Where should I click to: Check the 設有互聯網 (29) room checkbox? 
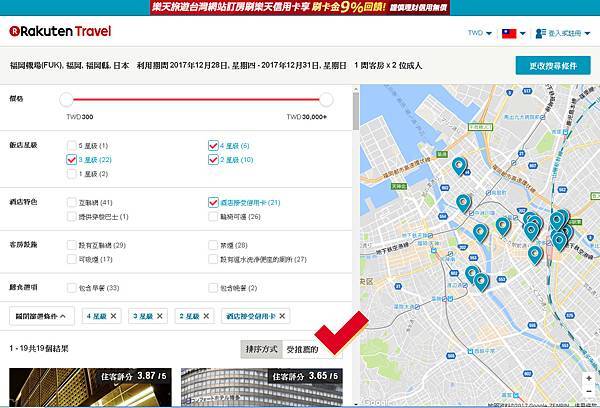click(x=72, y=245)
